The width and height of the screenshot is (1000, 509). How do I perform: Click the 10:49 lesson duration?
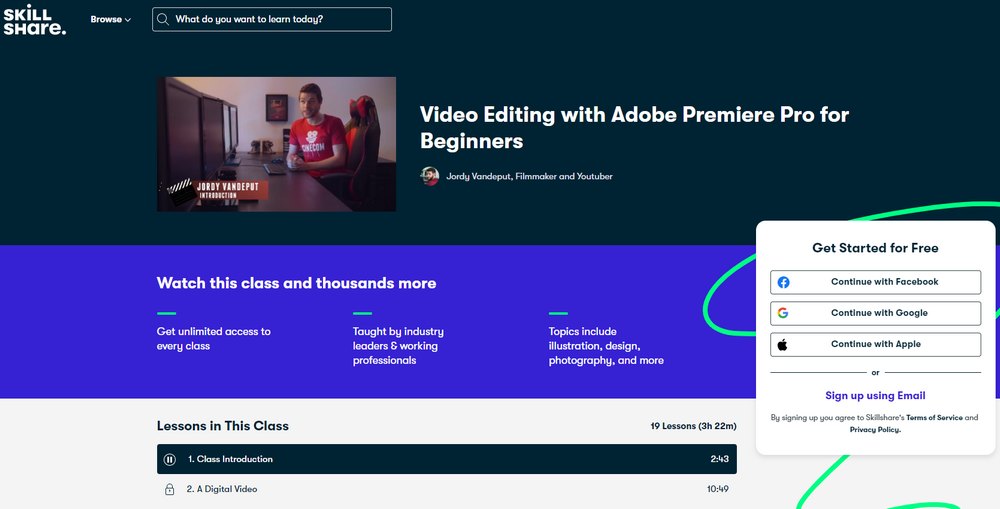(x=717, y=489)
